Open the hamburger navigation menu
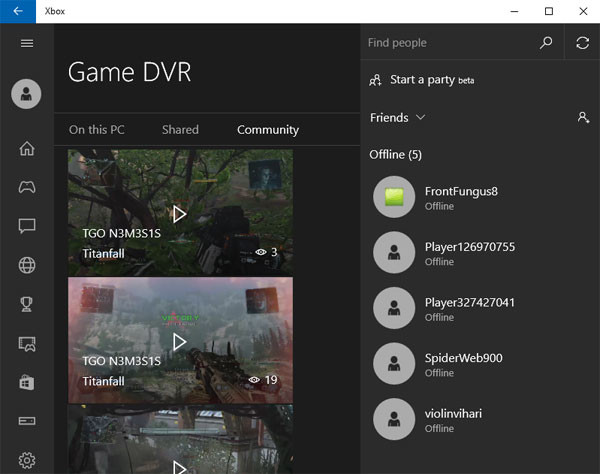Viewport: 600px width, 474px height. tap(27, 43)
